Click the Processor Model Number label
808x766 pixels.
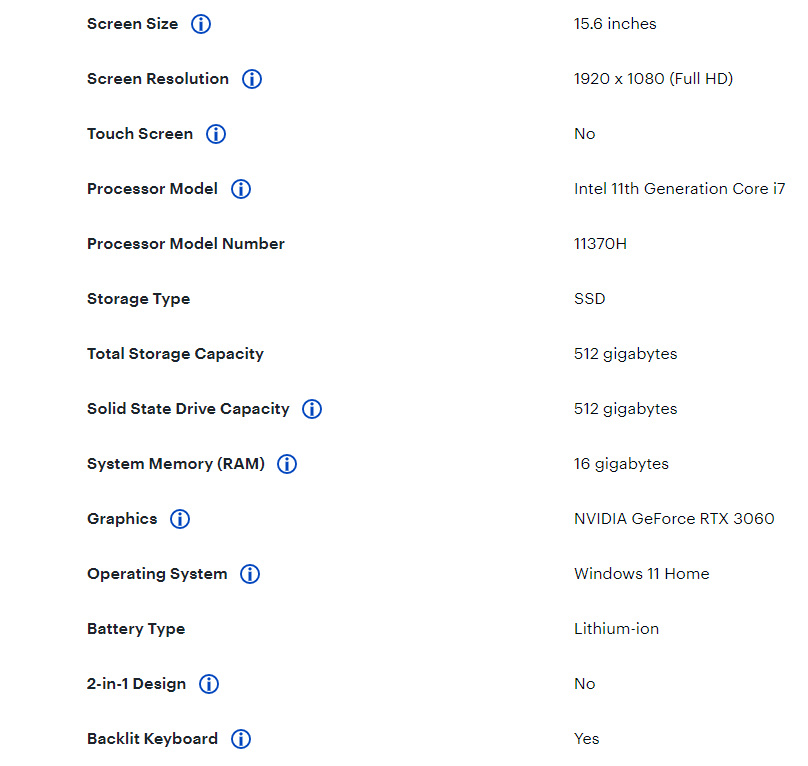pos(186,244)
